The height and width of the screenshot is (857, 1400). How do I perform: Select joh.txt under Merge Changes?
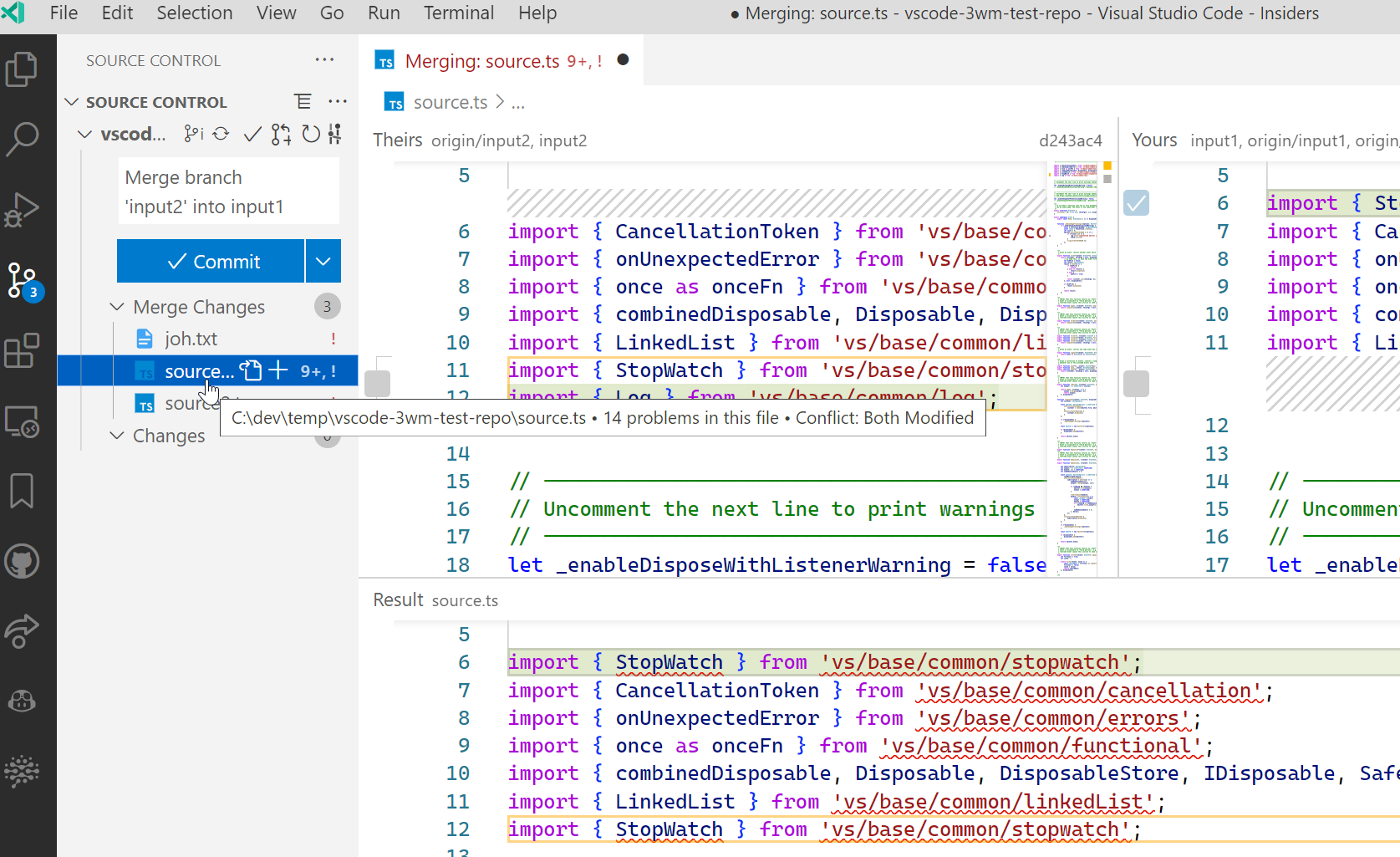[192, 338]
